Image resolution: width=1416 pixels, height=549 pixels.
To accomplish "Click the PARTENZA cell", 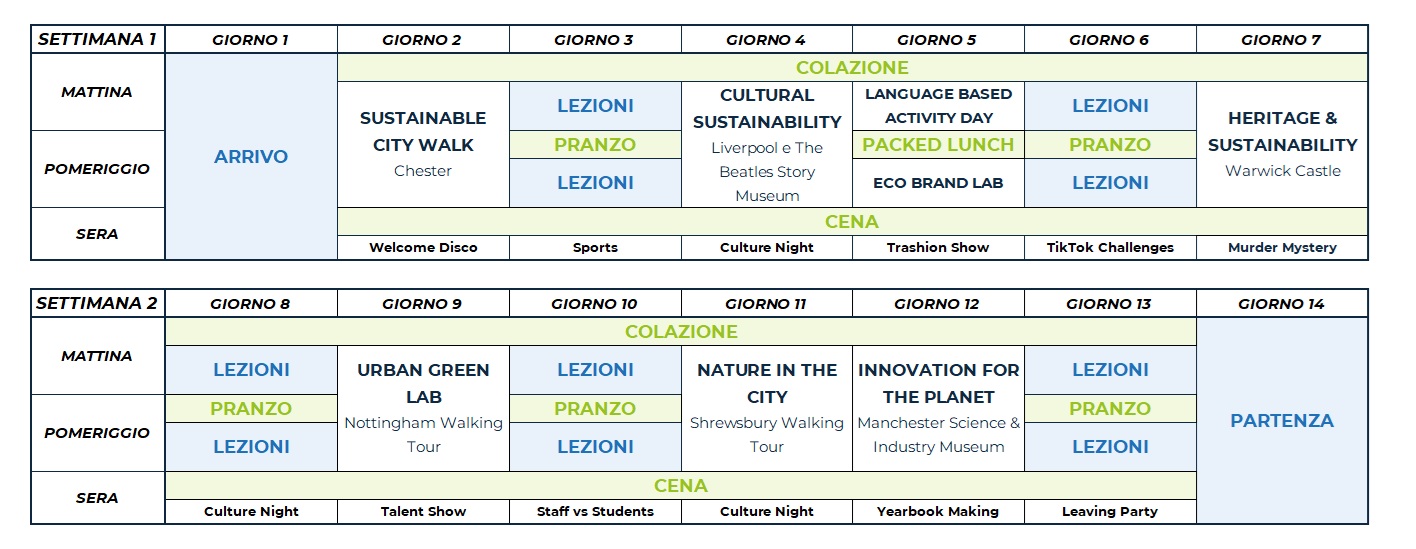I will (x=1282, y=421).
